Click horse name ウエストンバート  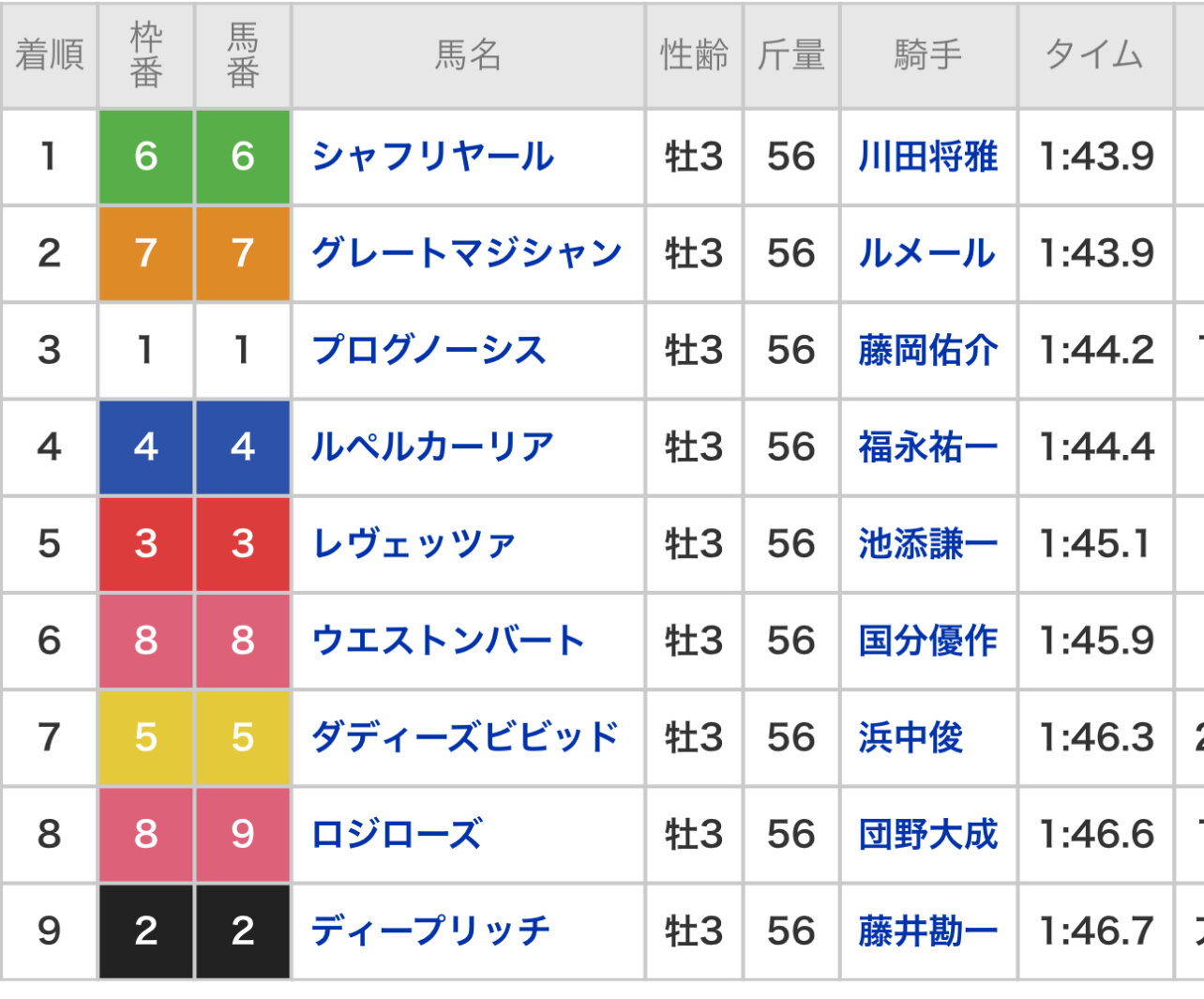tap(448, 641)
